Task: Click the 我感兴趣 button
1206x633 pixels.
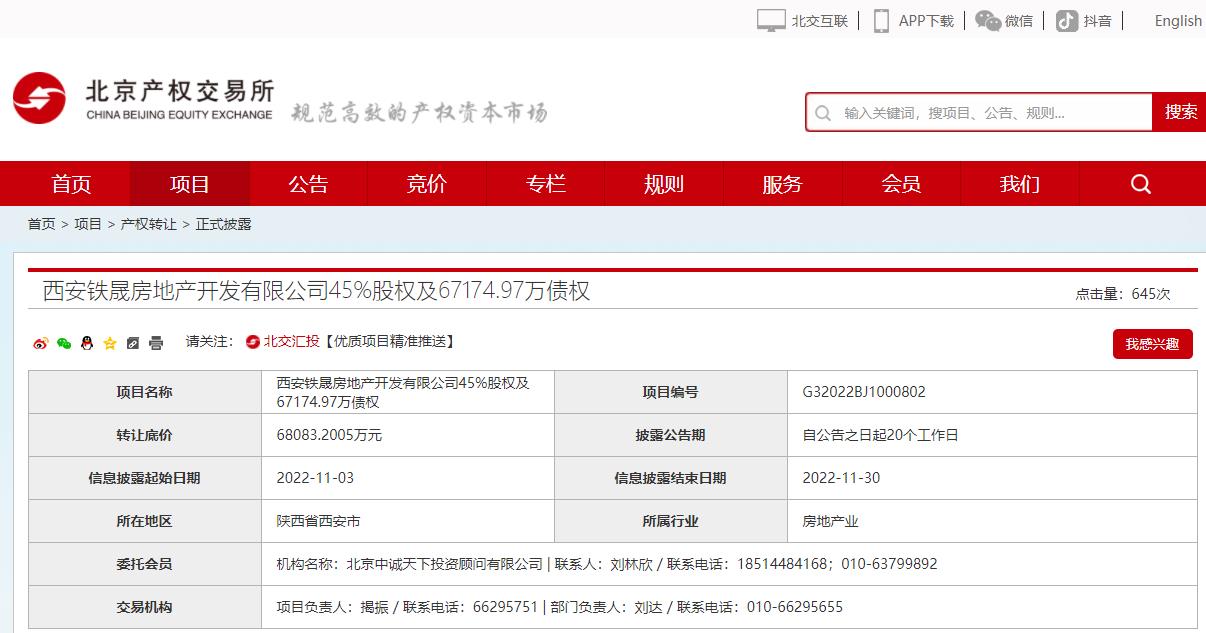Action: (x=1152, y=344)
